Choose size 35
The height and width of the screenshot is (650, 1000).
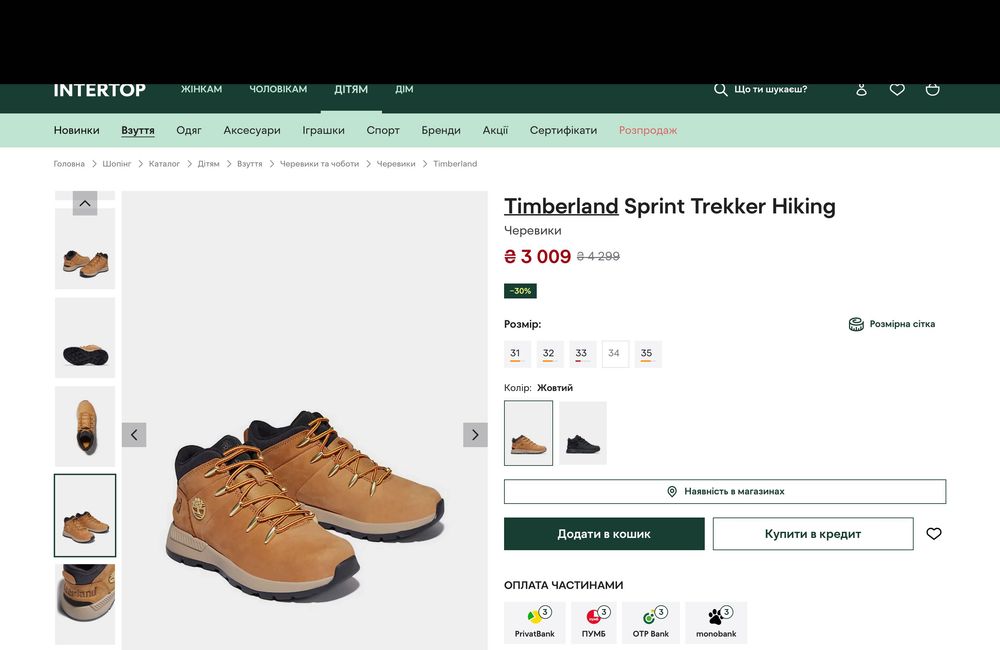click(x=648, y=354)
